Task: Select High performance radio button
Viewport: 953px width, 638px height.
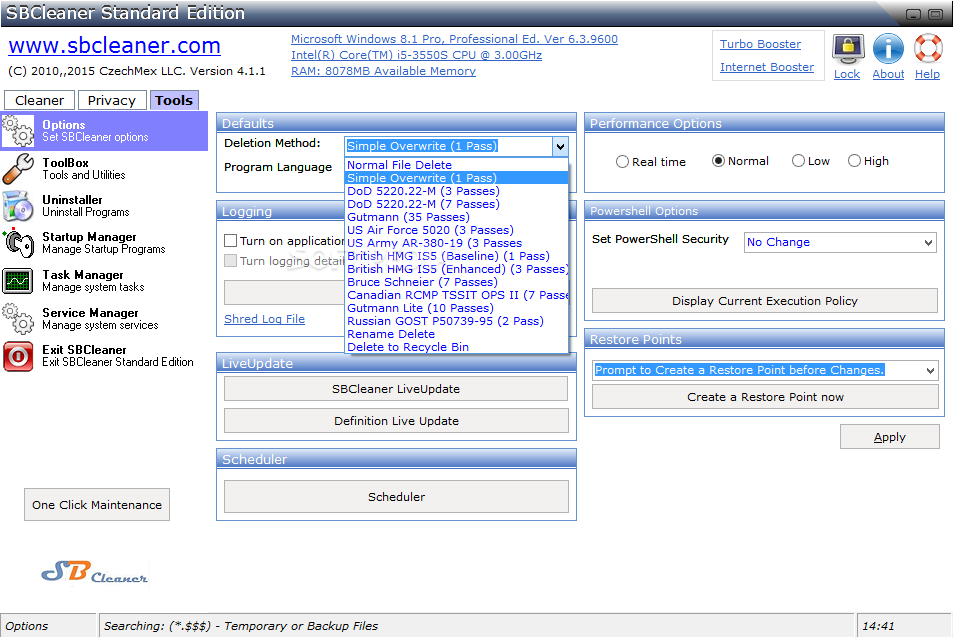Action: [854, 161]
